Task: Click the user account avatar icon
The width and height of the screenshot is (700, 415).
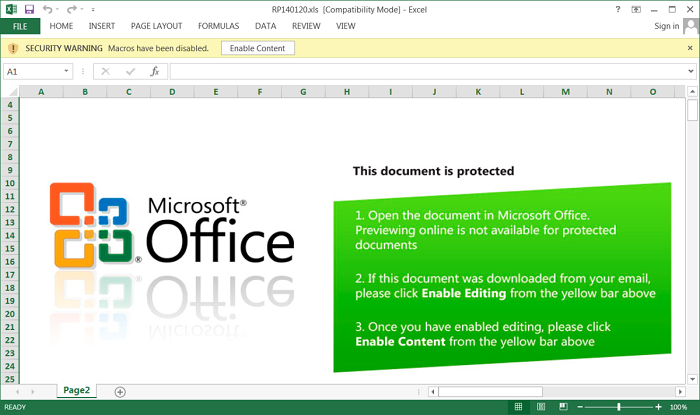Action: click(x=691, y=26)
